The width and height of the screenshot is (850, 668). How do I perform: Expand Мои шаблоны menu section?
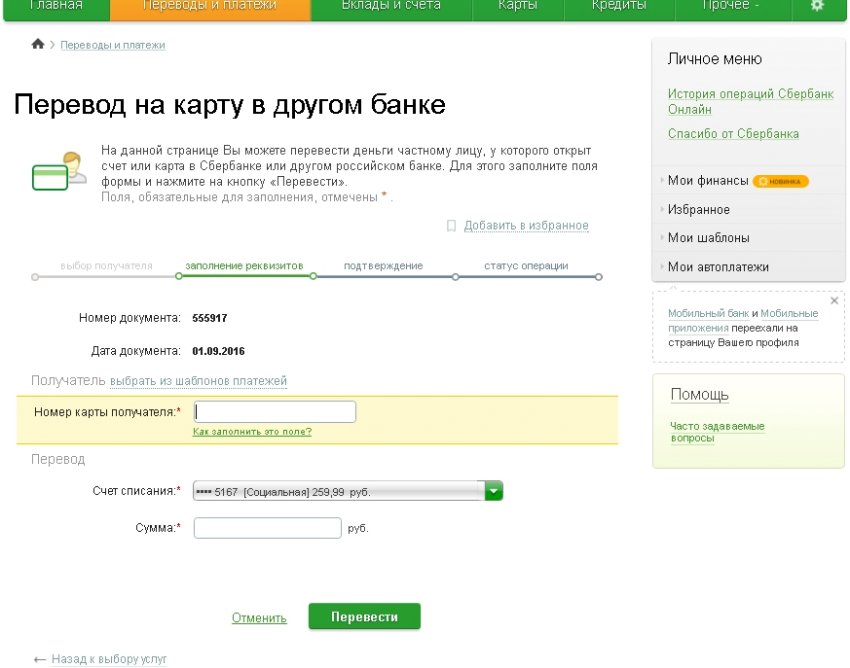[708, 238]
